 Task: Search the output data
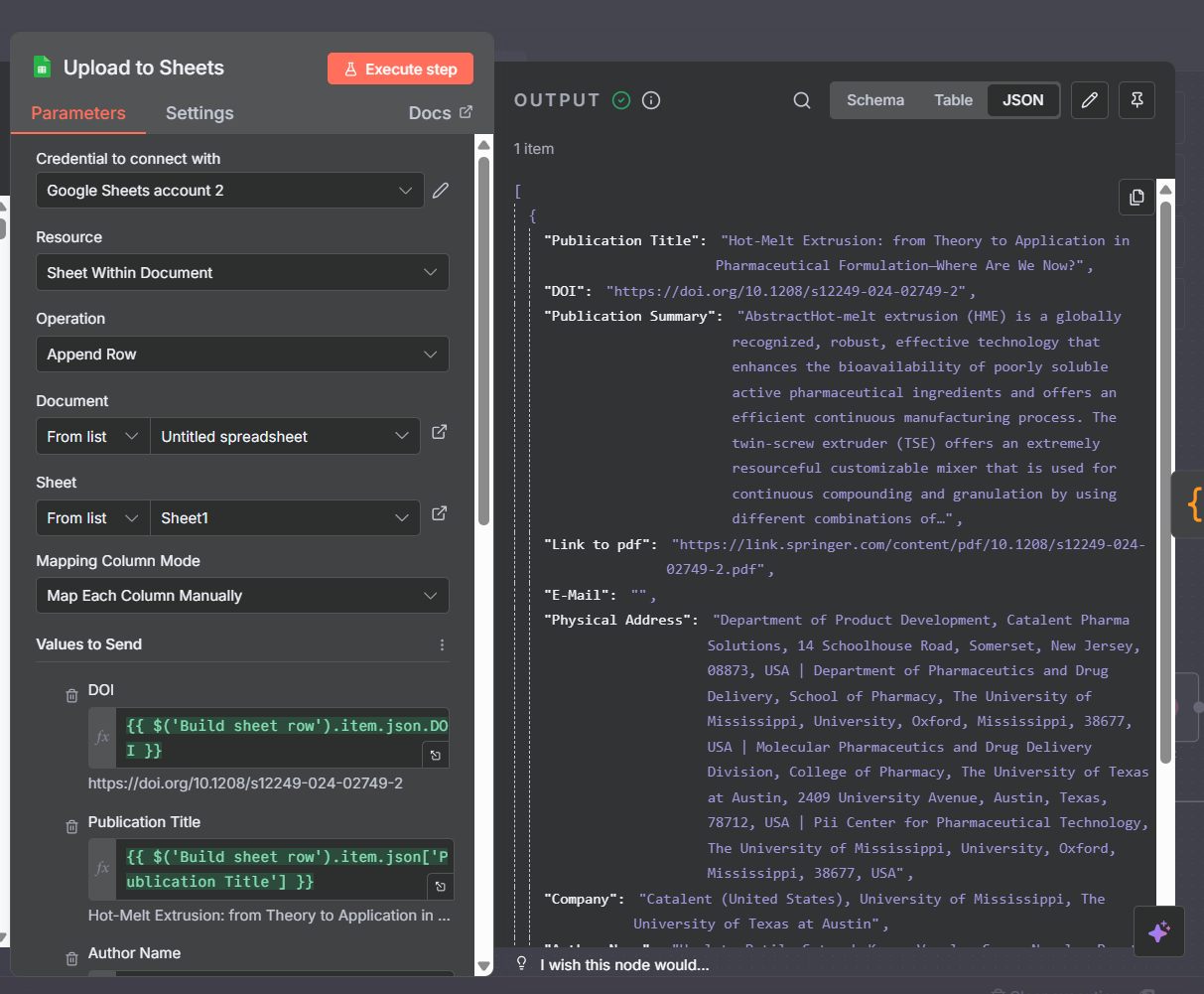pos(802,100)
